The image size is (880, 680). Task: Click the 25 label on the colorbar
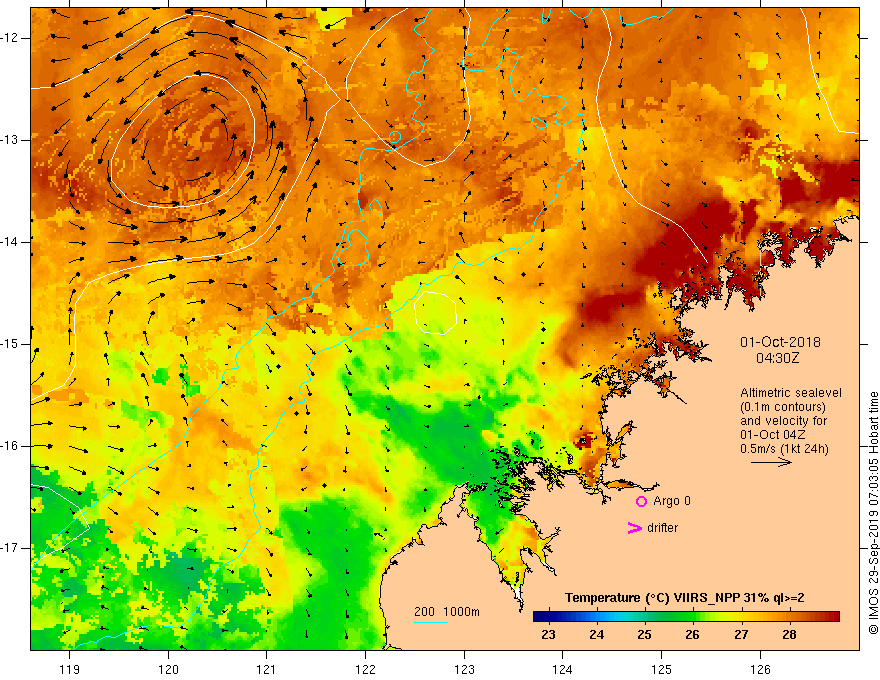[x=644, y=635]
